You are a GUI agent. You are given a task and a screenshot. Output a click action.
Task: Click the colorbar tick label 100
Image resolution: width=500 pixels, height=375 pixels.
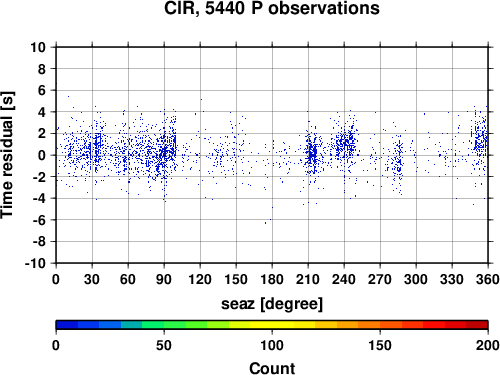(x=272, y=345)
